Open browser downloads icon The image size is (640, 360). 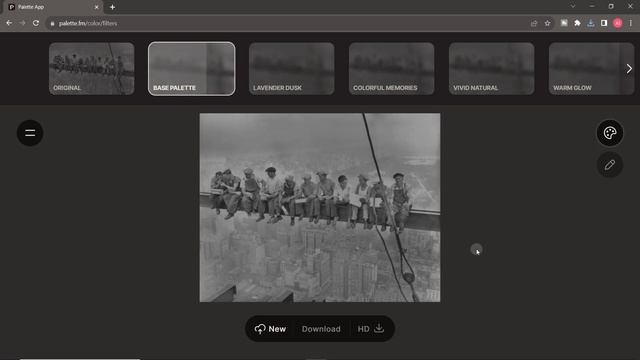591,23
